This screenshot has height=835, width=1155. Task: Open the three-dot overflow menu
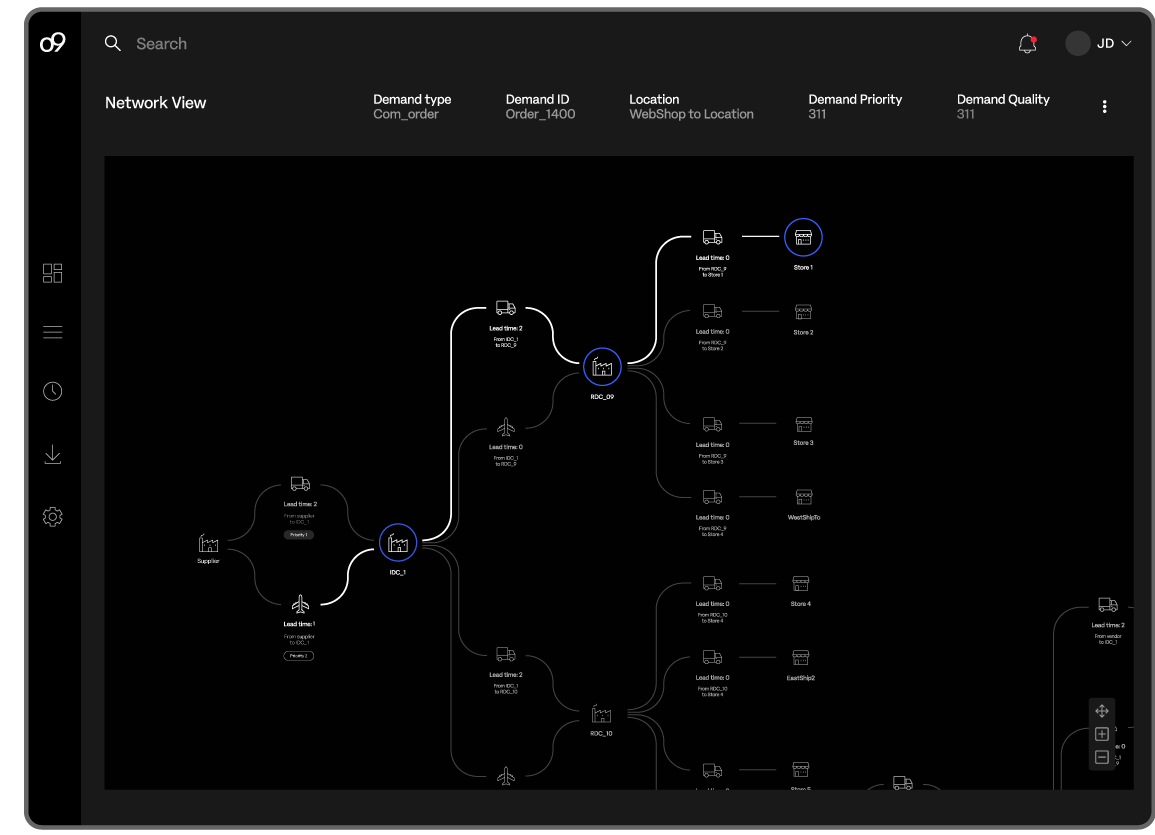(1104, 106)
